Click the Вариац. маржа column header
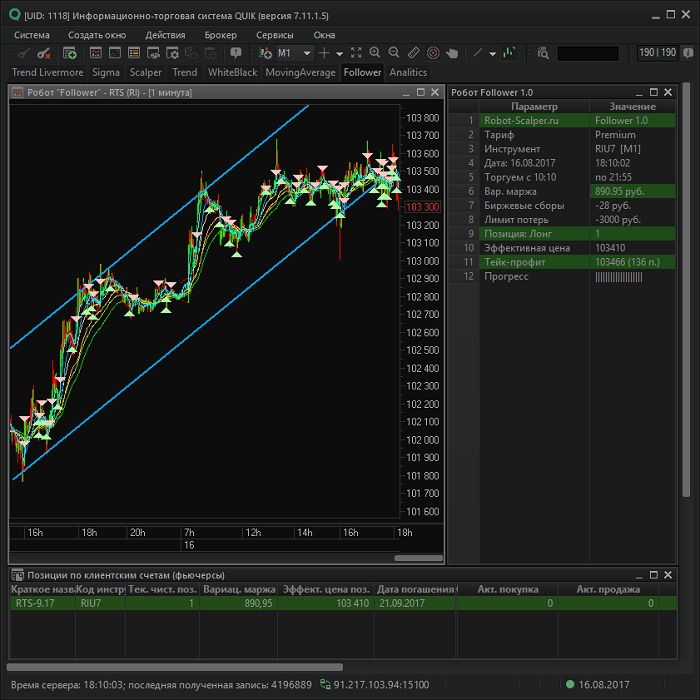The image size is (700, 700). click(238, 589)
